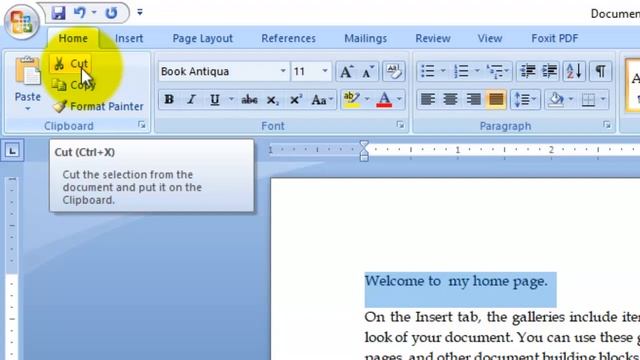Open the Mailings tab
640x360 pixels.
(x=366, y=38)
